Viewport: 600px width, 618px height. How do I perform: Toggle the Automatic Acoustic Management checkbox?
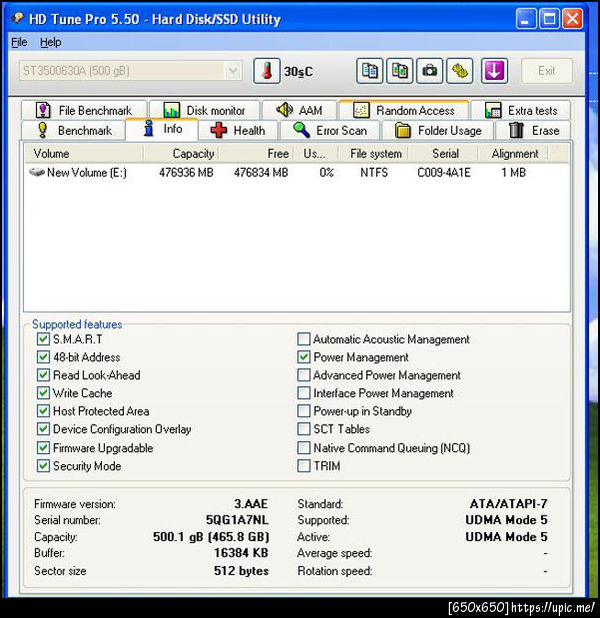(304, 339)
